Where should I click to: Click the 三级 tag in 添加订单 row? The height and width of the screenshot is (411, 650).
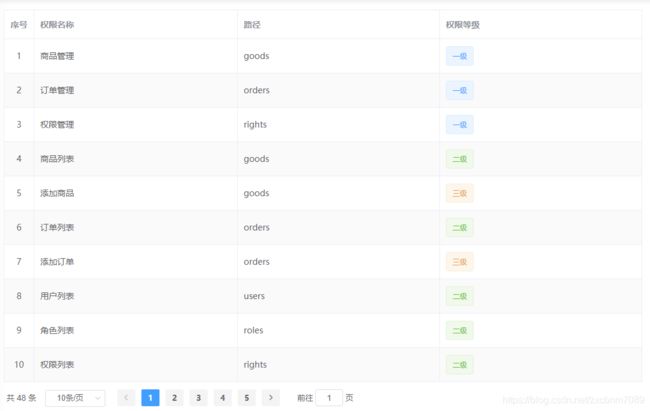click(x=460, y=262)
